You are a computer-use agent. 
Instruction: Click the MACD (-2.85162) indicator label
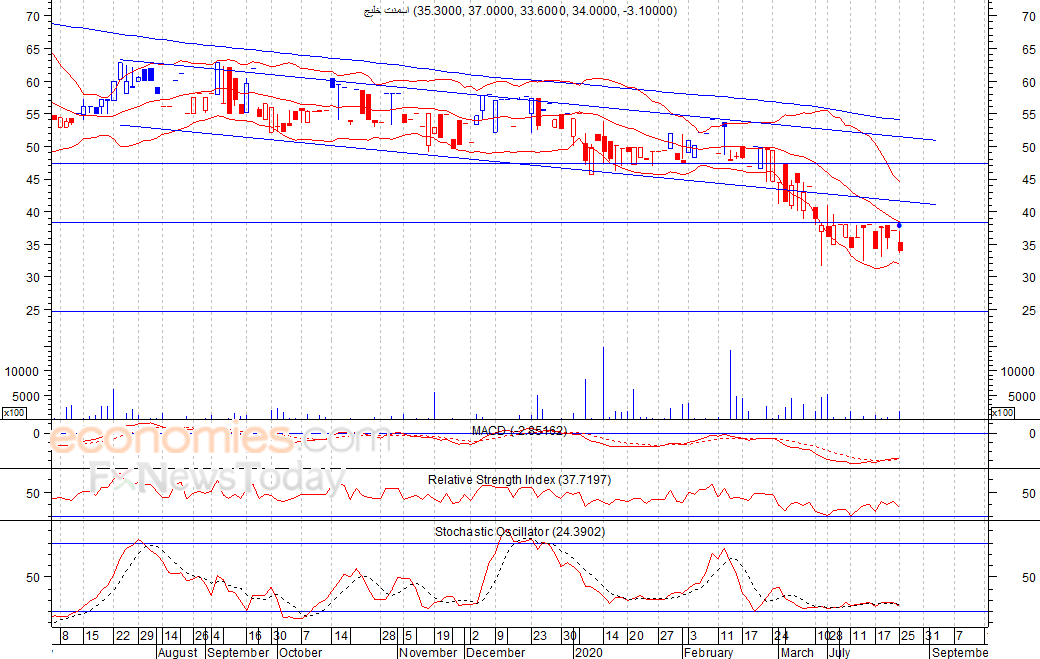pyautogui.click(x=519, y=431)
